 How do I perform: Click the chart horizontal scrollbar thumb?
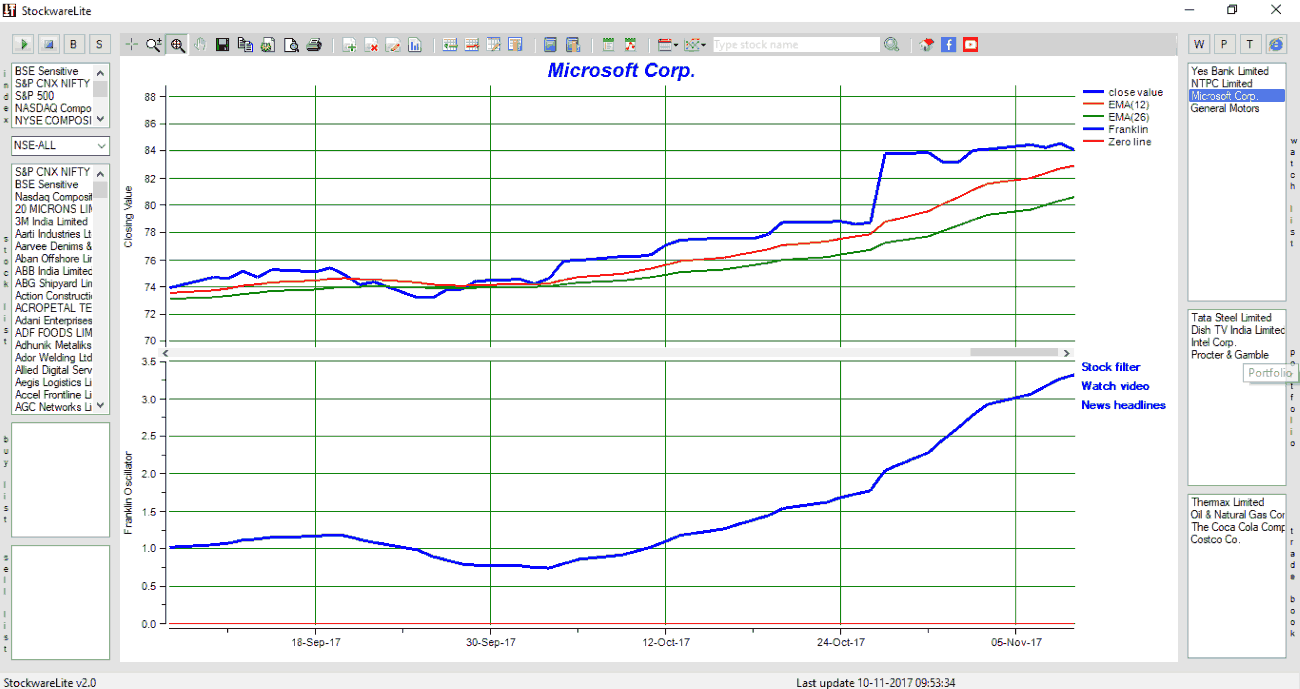tap(1014, 352)
